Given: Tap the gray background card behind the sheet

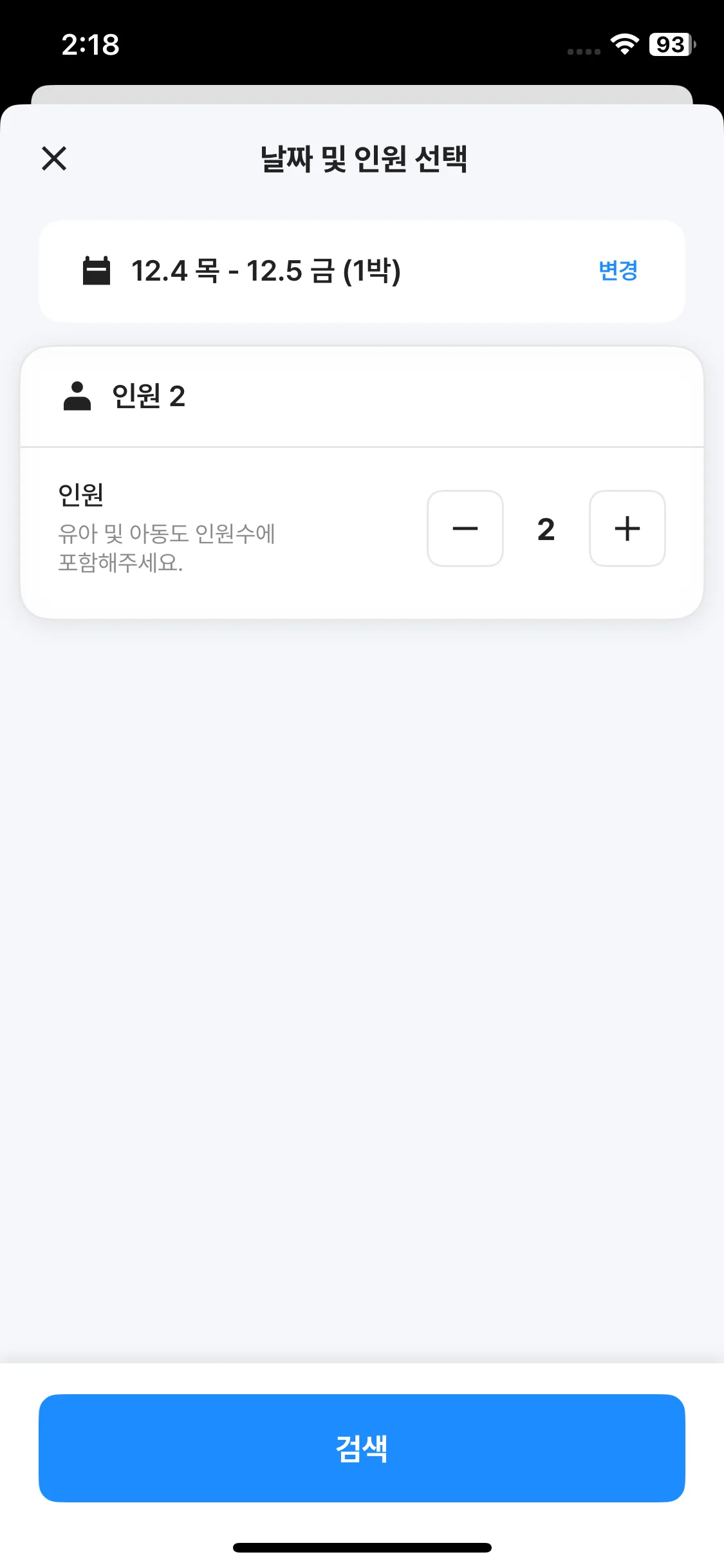Looking at the screenshot, I should pos(362,94).
